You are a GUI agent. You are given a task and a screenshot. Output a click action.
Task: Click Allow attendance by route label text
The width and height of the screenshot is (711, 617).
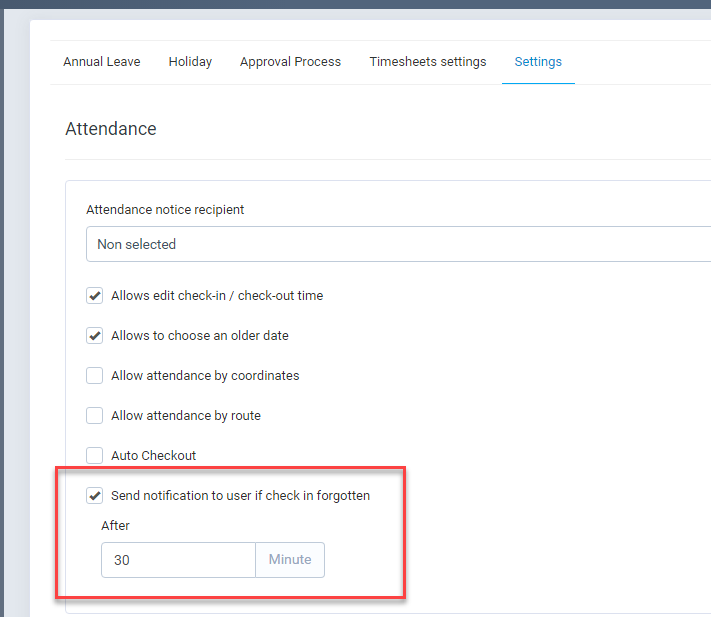(x=186, y=415)
